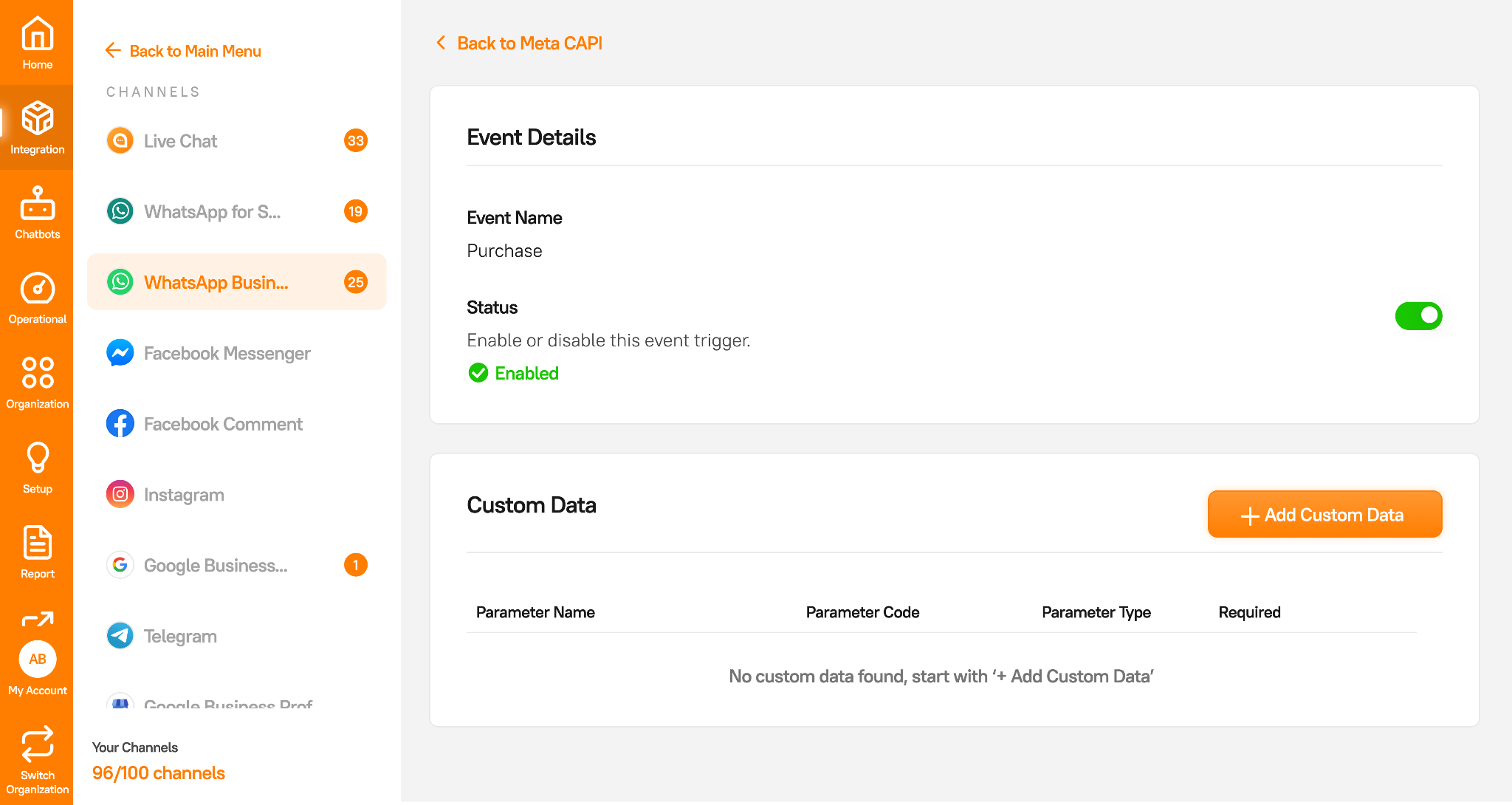Click the chevron beside Back to Meta CAPI

coord(441,43)
